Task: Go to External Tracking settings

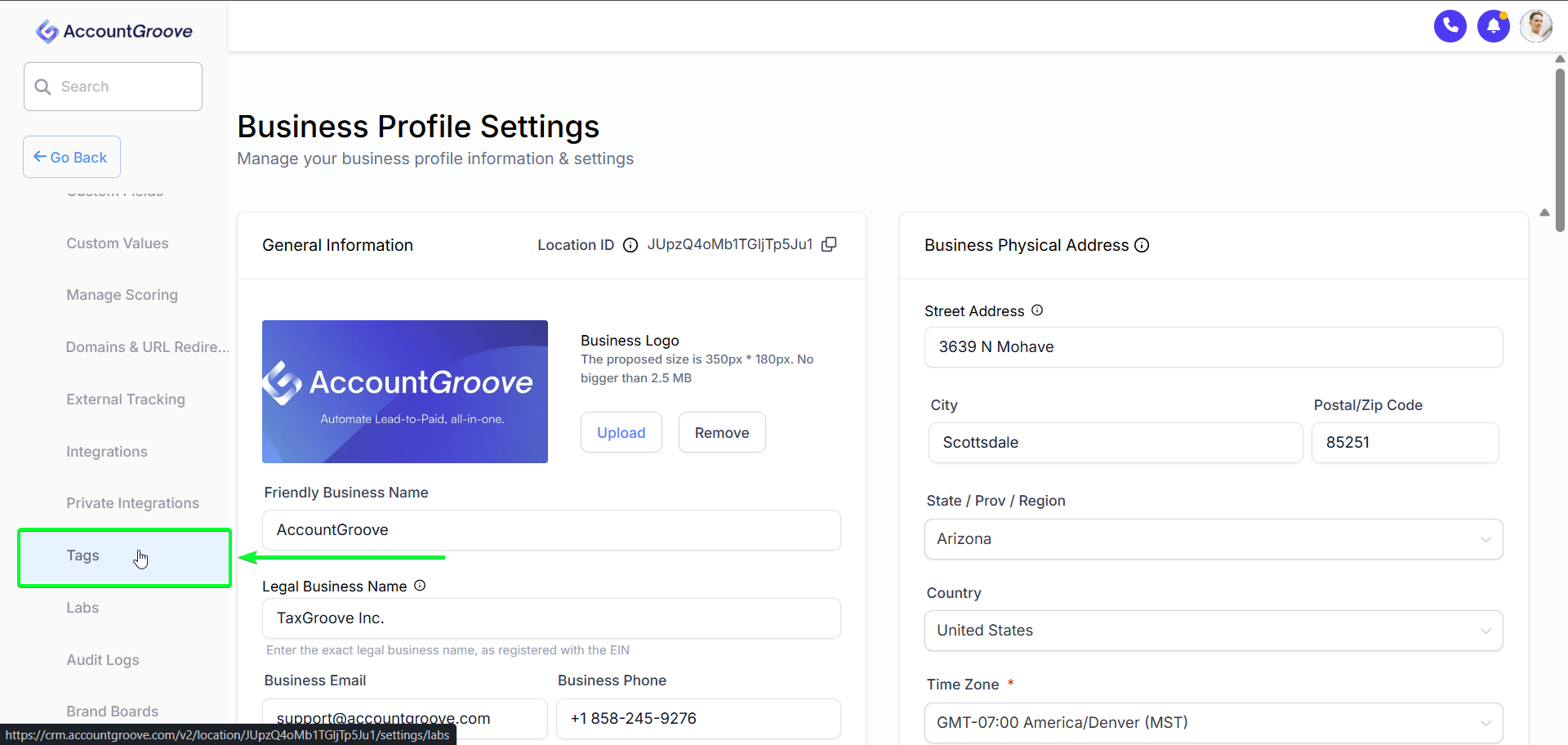Action: point(126,399)
